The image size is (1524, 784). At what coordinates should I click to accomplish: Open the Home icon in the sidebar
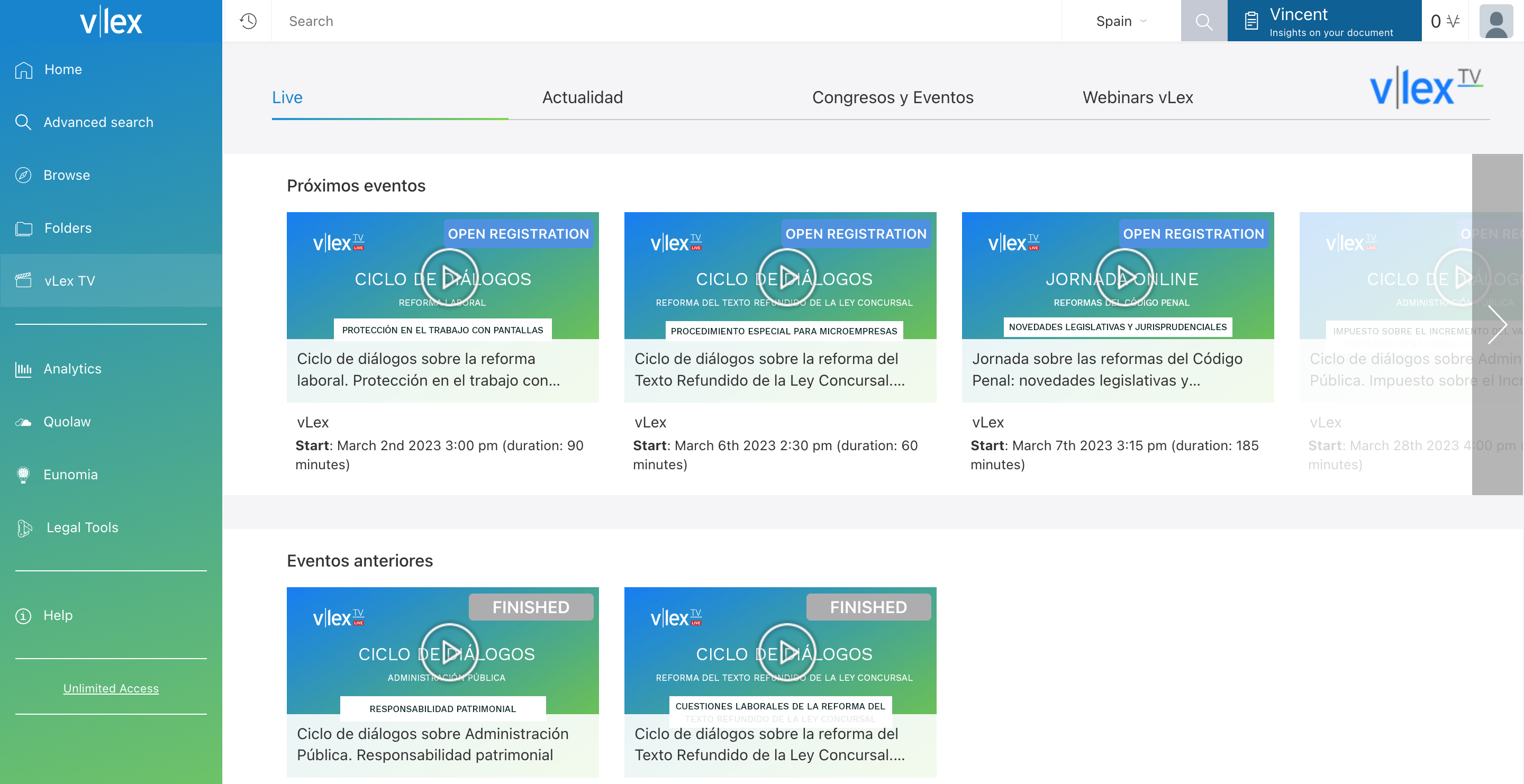point(24,70)
